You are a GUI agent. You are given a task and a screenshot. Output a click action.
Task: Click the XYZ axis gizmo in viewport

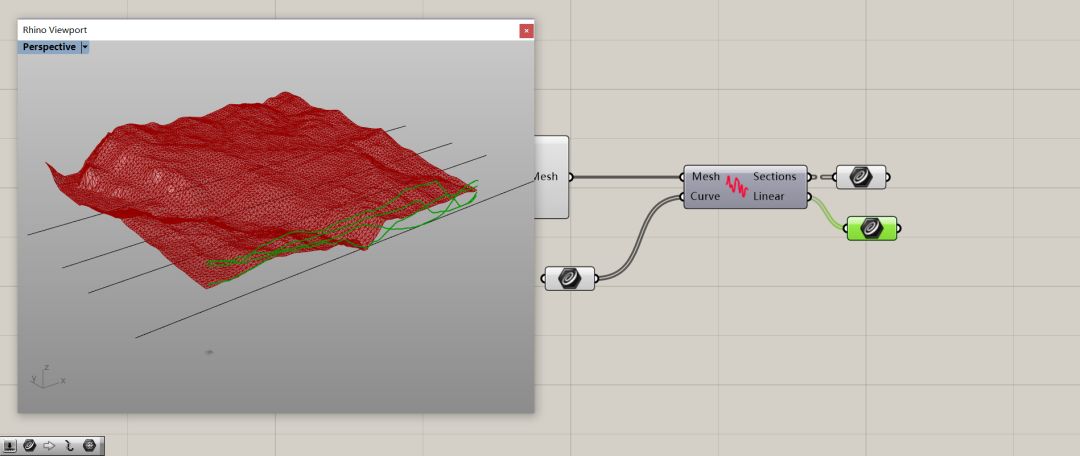[46, 376]
